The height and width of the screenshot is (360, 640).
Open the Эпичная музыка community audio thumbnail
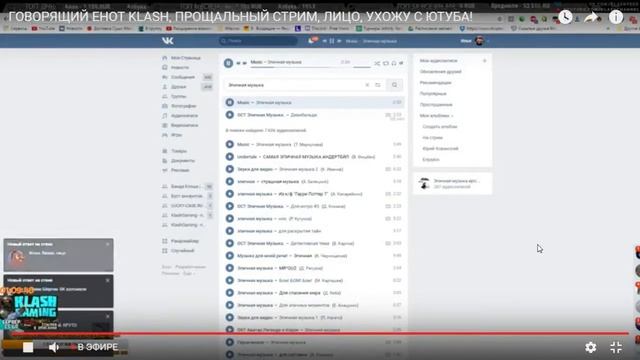[424, 183]
